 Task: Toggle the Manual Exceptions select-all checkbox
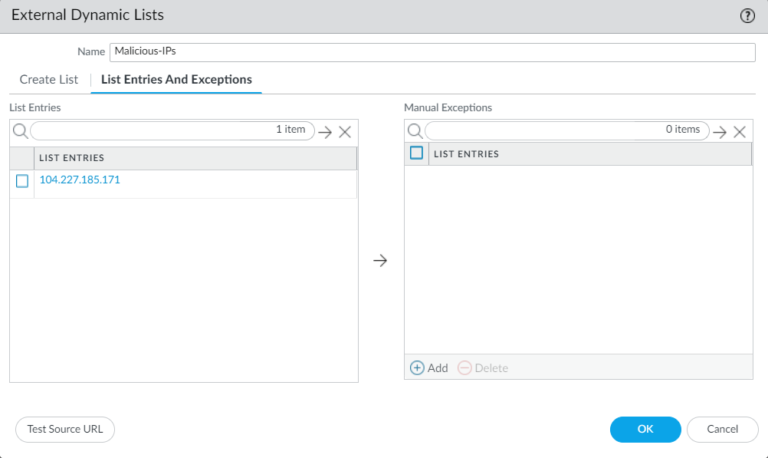(x=416, y=153)
